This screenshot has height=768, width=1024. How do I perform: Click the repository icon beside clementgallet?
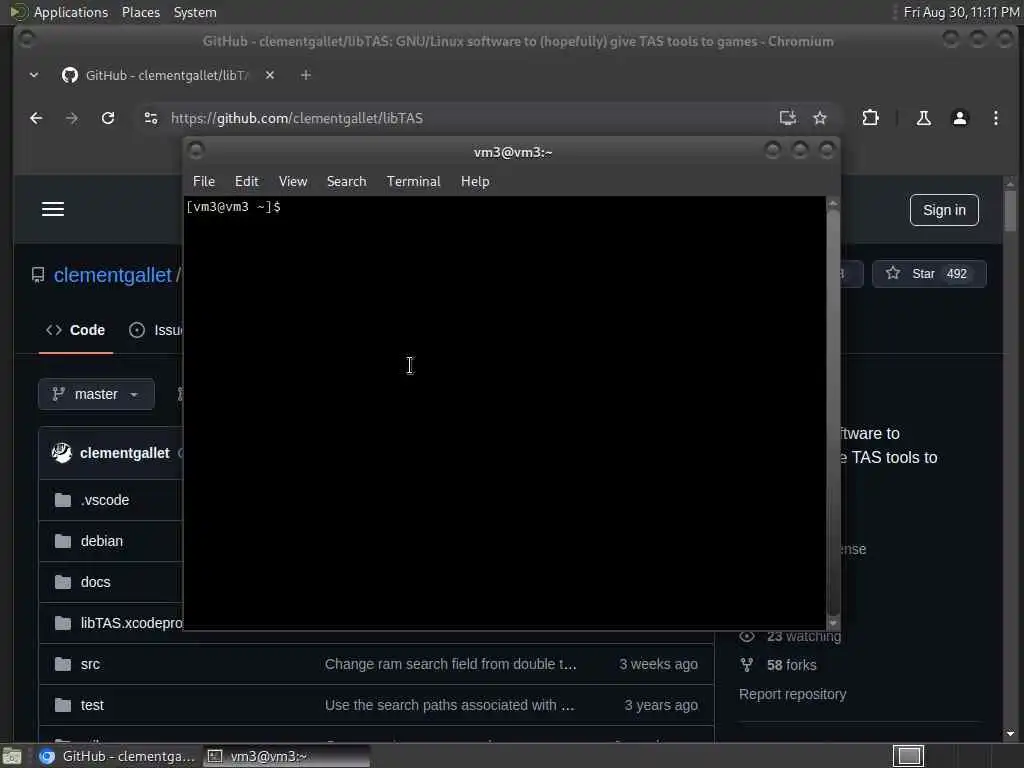click(38, 275)
